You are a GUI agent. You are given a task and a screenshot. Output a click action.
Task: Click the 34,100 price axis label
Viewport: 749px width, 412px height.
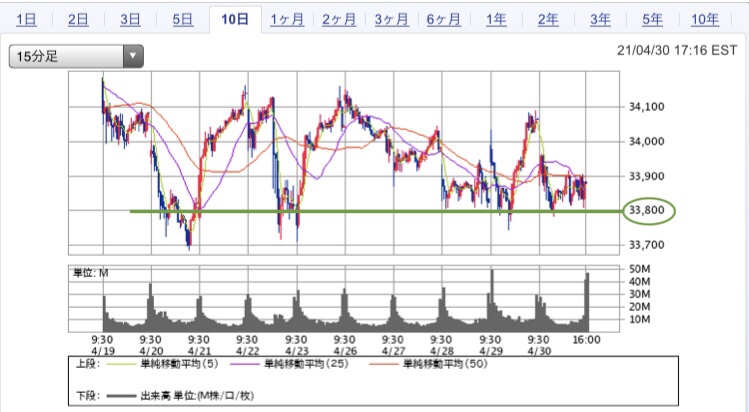(646, 107)
